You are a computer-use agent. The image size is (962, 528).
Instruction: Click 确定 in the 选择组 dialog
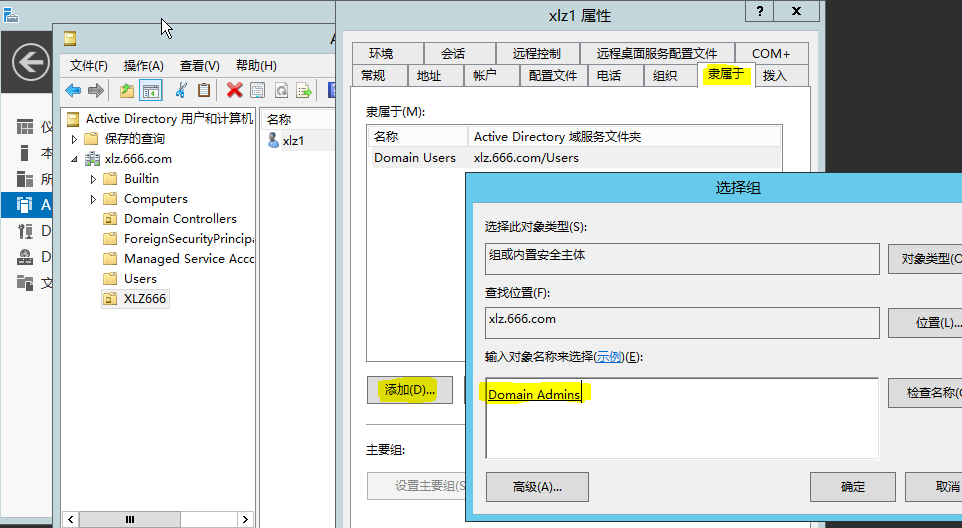tap(853, 487)
